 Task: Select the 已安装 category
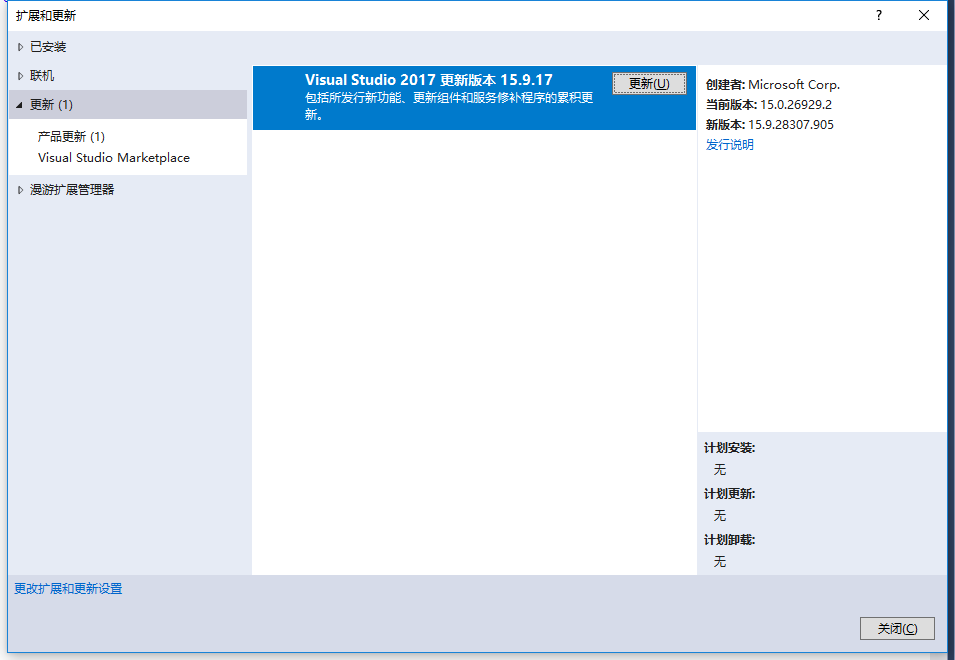point(48,47)
